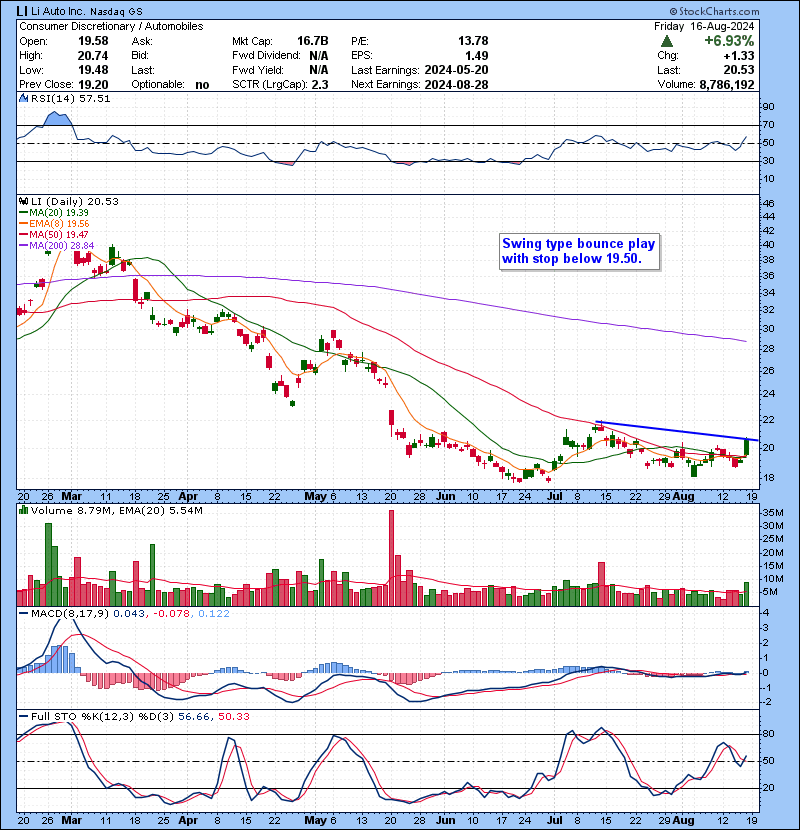Image resolution: width=800 pixels, height=830 pixels.
Task: Click the candlestick icon beside LI (Daily)
Action: pyautogui.click(x=23, y=201)
